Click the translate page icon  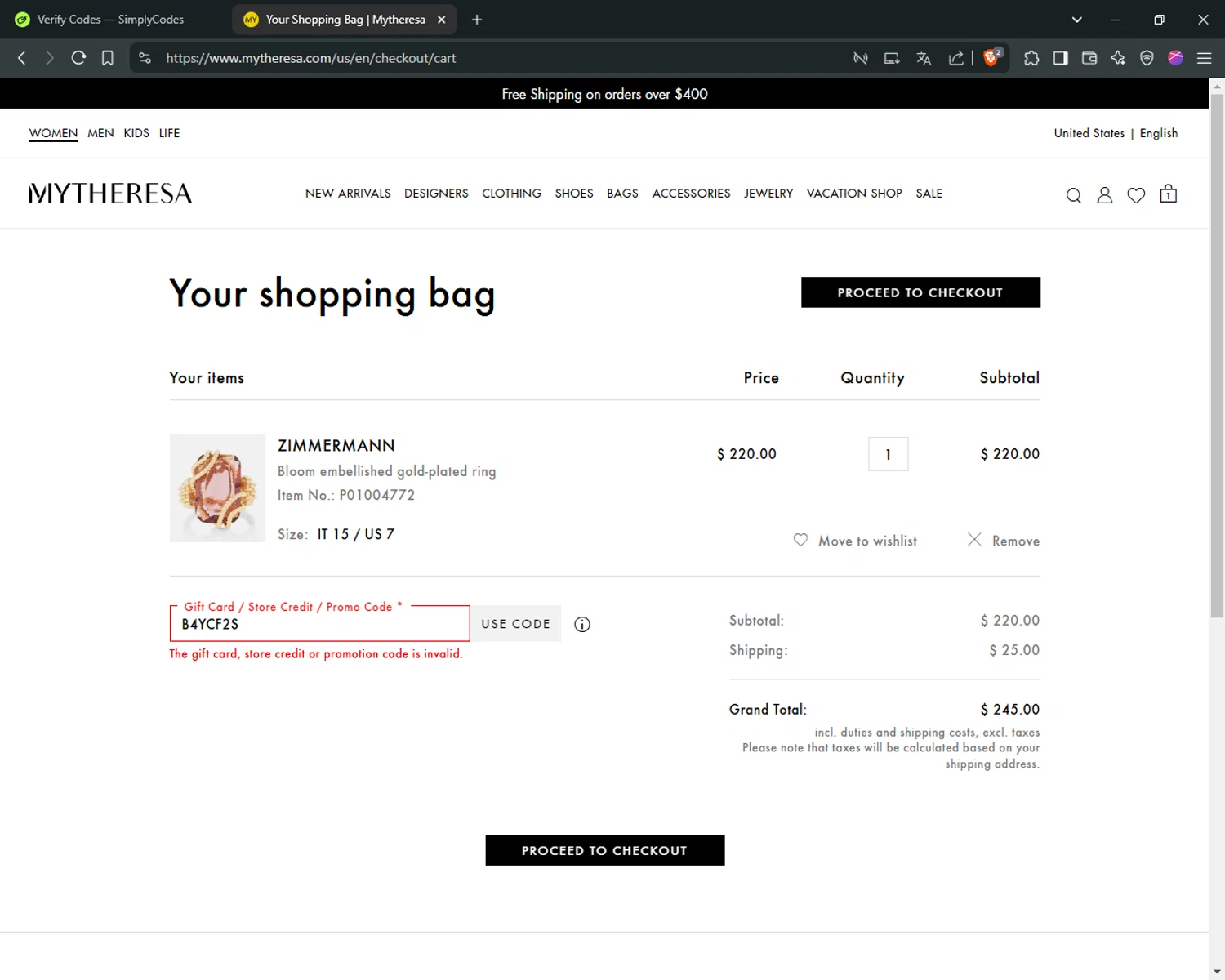[924, 58]
